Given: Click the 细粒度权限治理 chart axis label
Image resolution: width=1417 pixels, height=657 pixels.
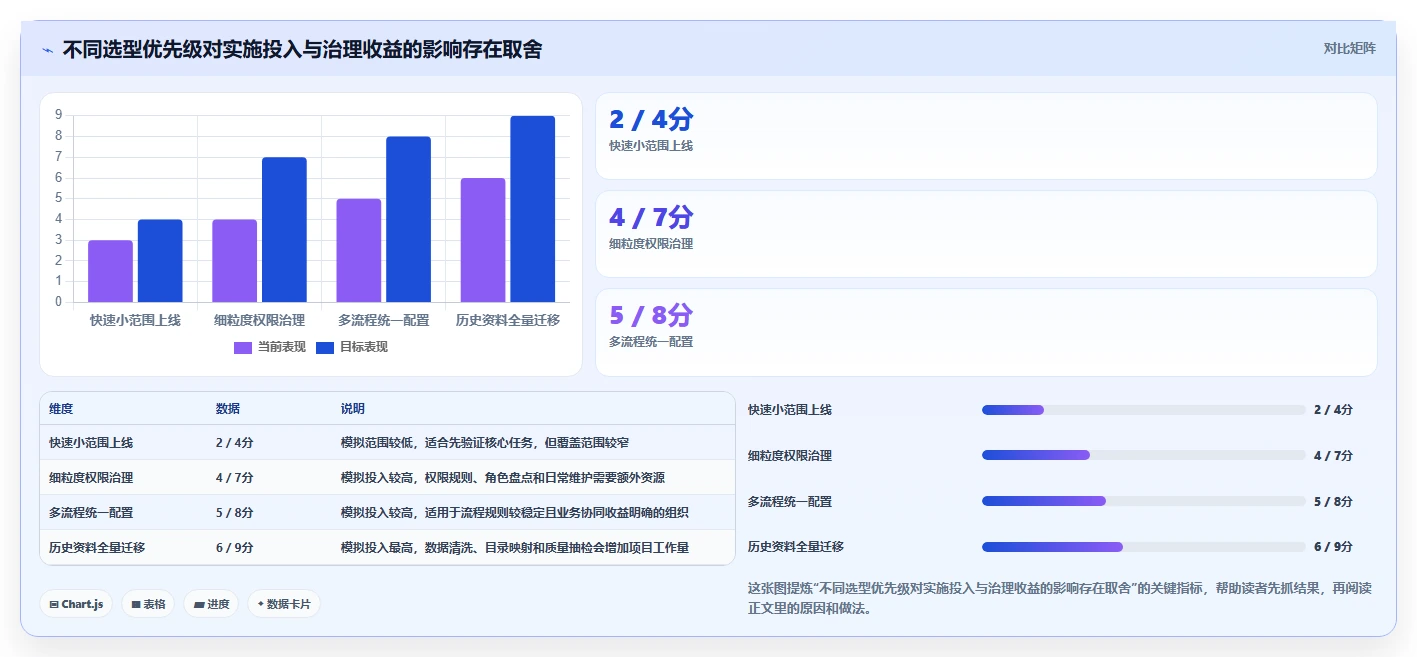Looking at the screenshot, I should 259,320.
